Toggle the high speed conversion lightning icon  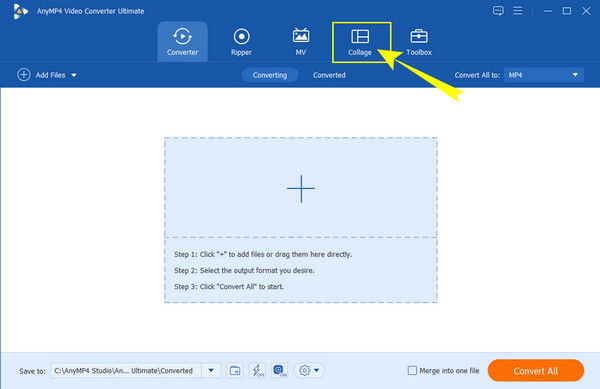click(x=257, y=370)
